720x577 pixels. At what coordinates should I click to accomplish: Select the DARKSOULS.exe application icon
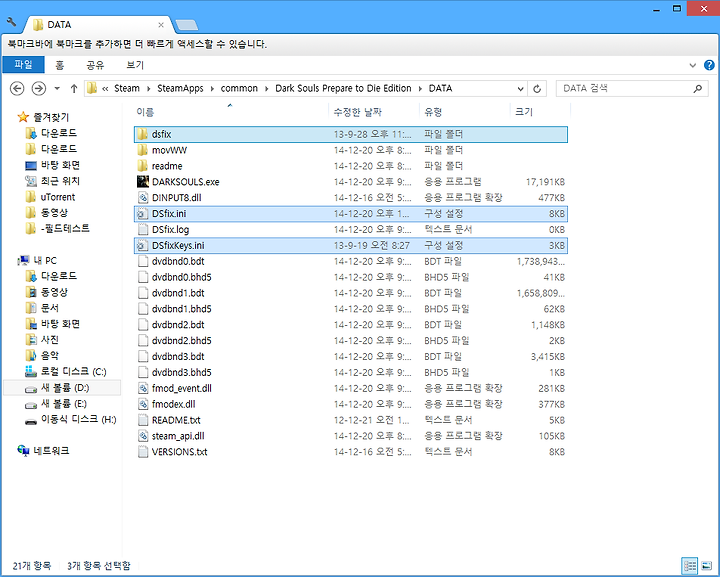click(x=143, y=182)
